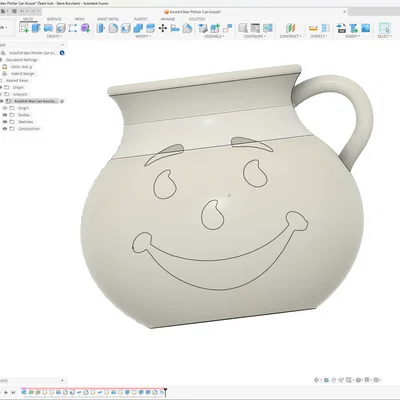Collapse the Browser panel header
Screen dimensions: 400x400
coord(62,45)
